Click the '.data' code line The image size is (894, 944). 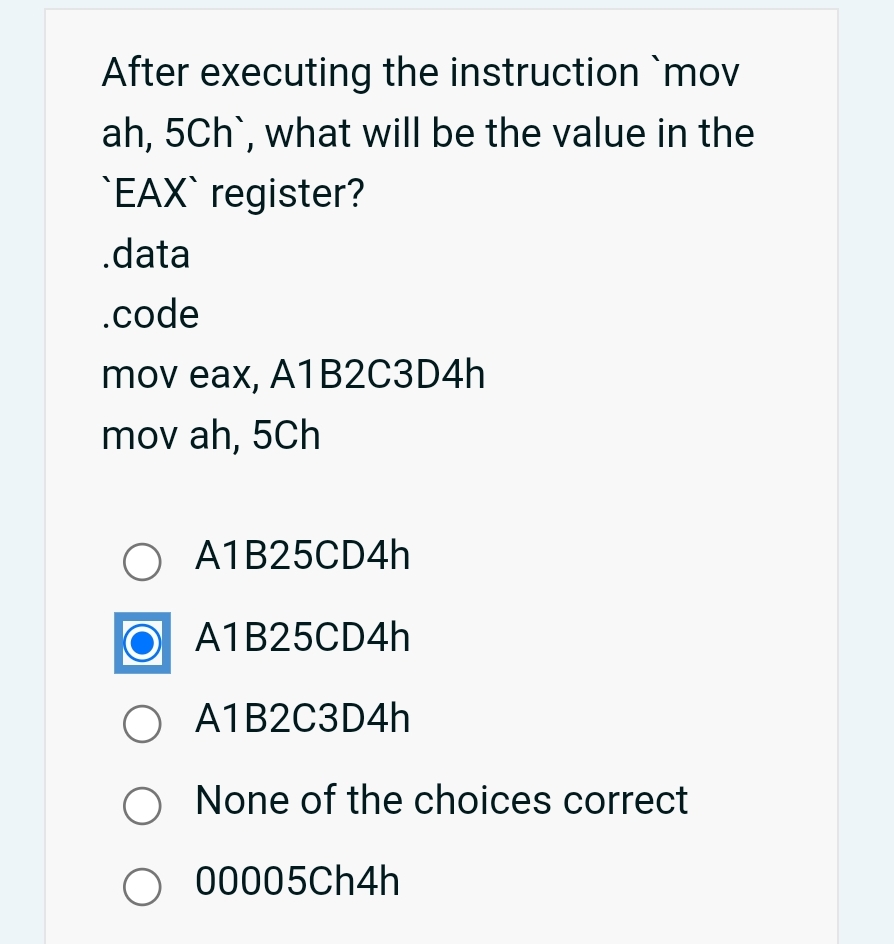(146, 255)
